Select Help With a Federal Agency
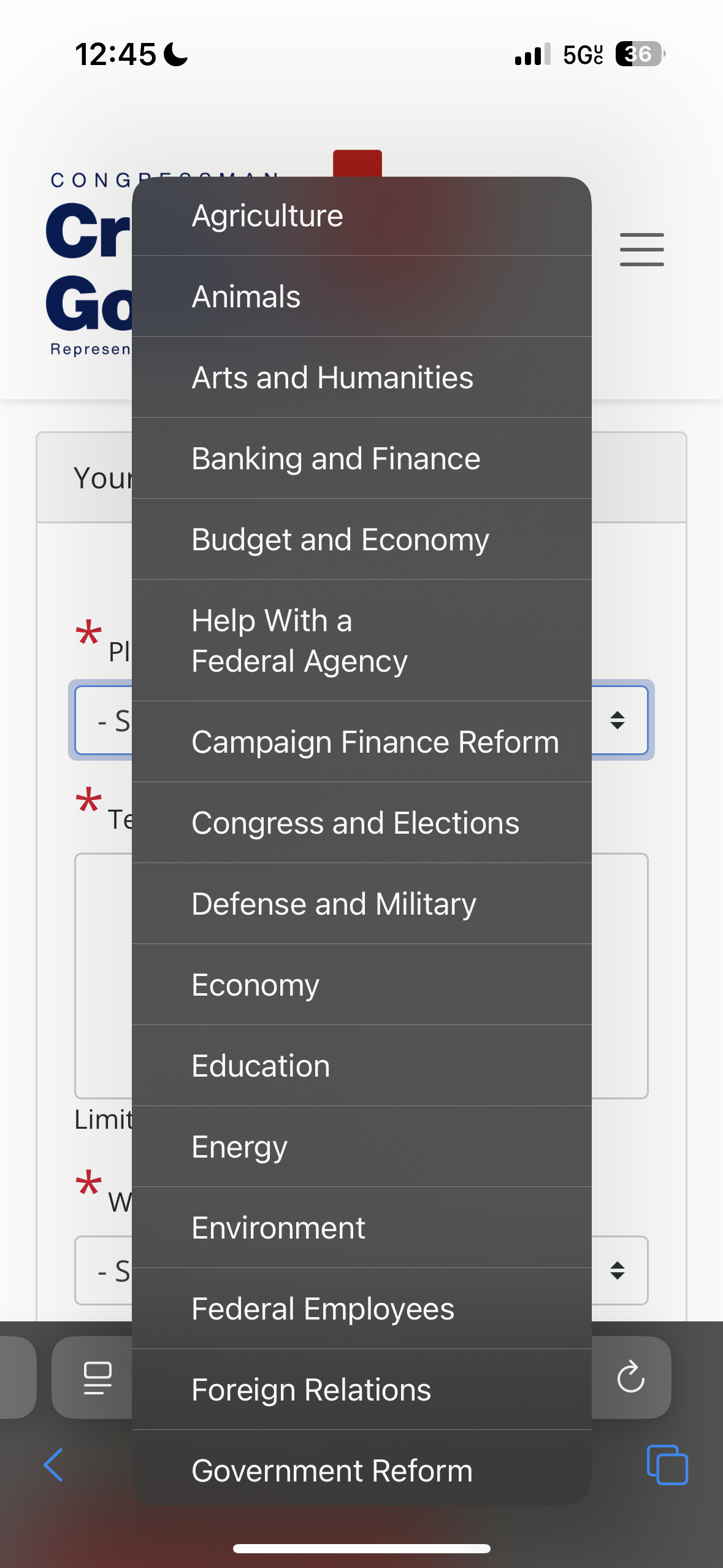Screen dimensions: 723x1568 (x=362, y=640)
